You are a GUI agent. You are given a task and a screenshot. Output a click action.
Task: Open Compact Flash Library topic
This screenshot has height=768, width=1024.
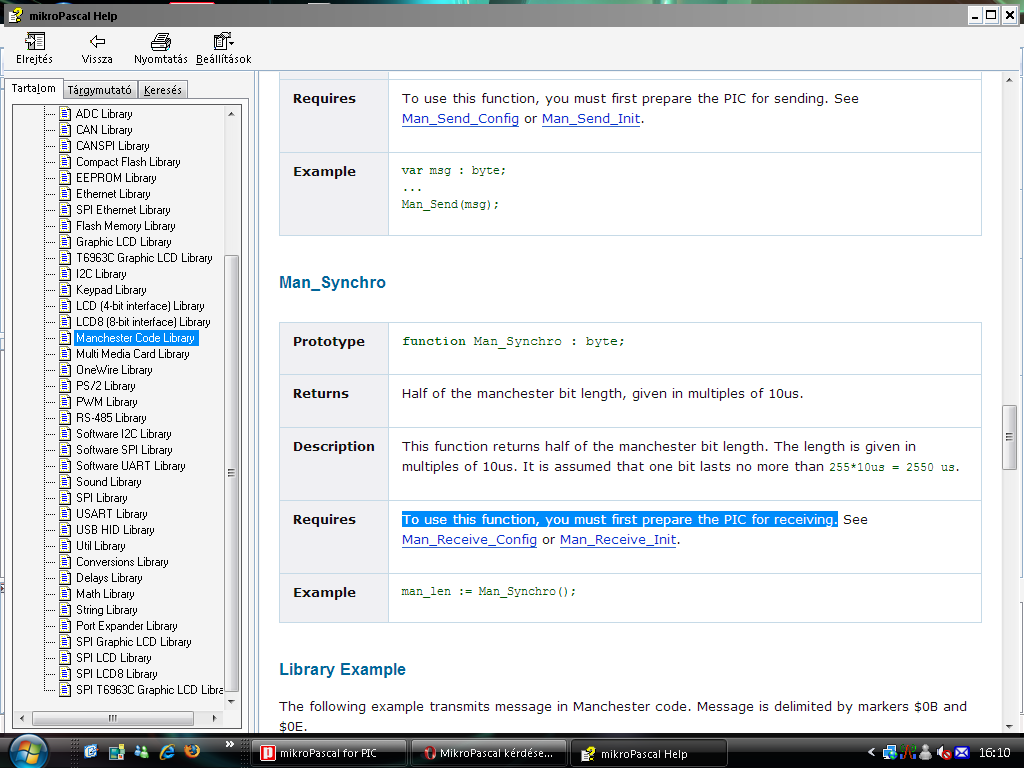[x=128, y=162]
